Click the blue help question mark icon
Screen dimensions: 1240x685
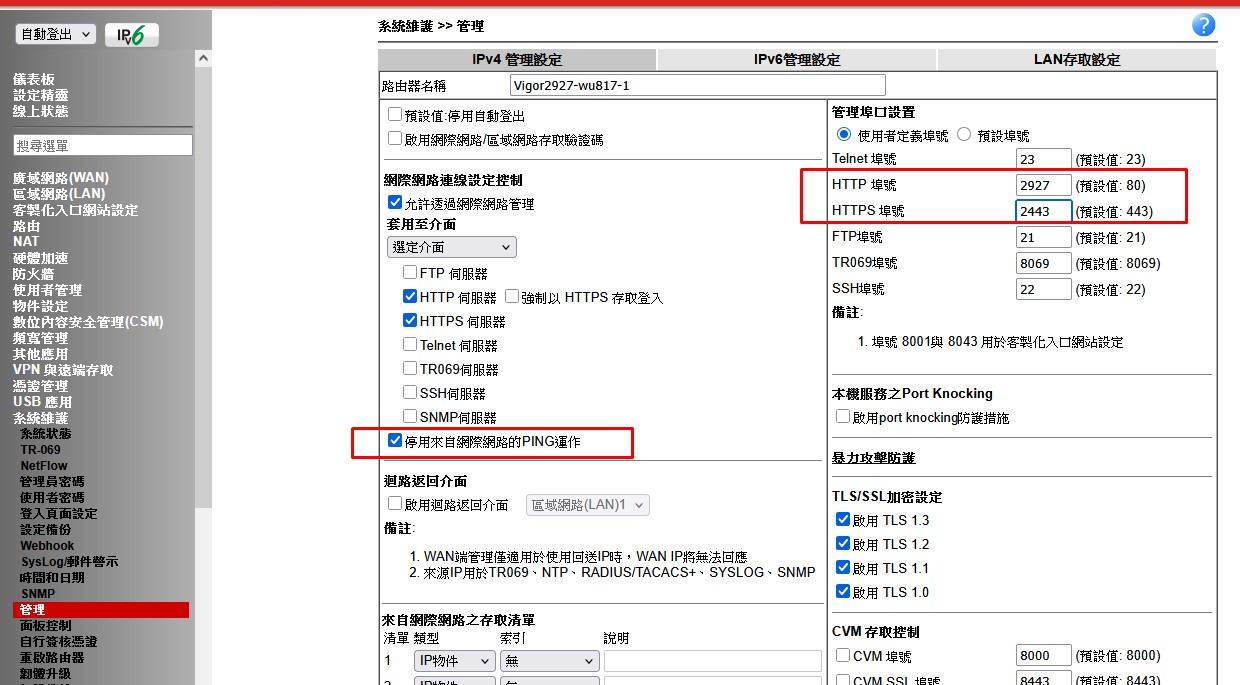[x=1203, y=26]
